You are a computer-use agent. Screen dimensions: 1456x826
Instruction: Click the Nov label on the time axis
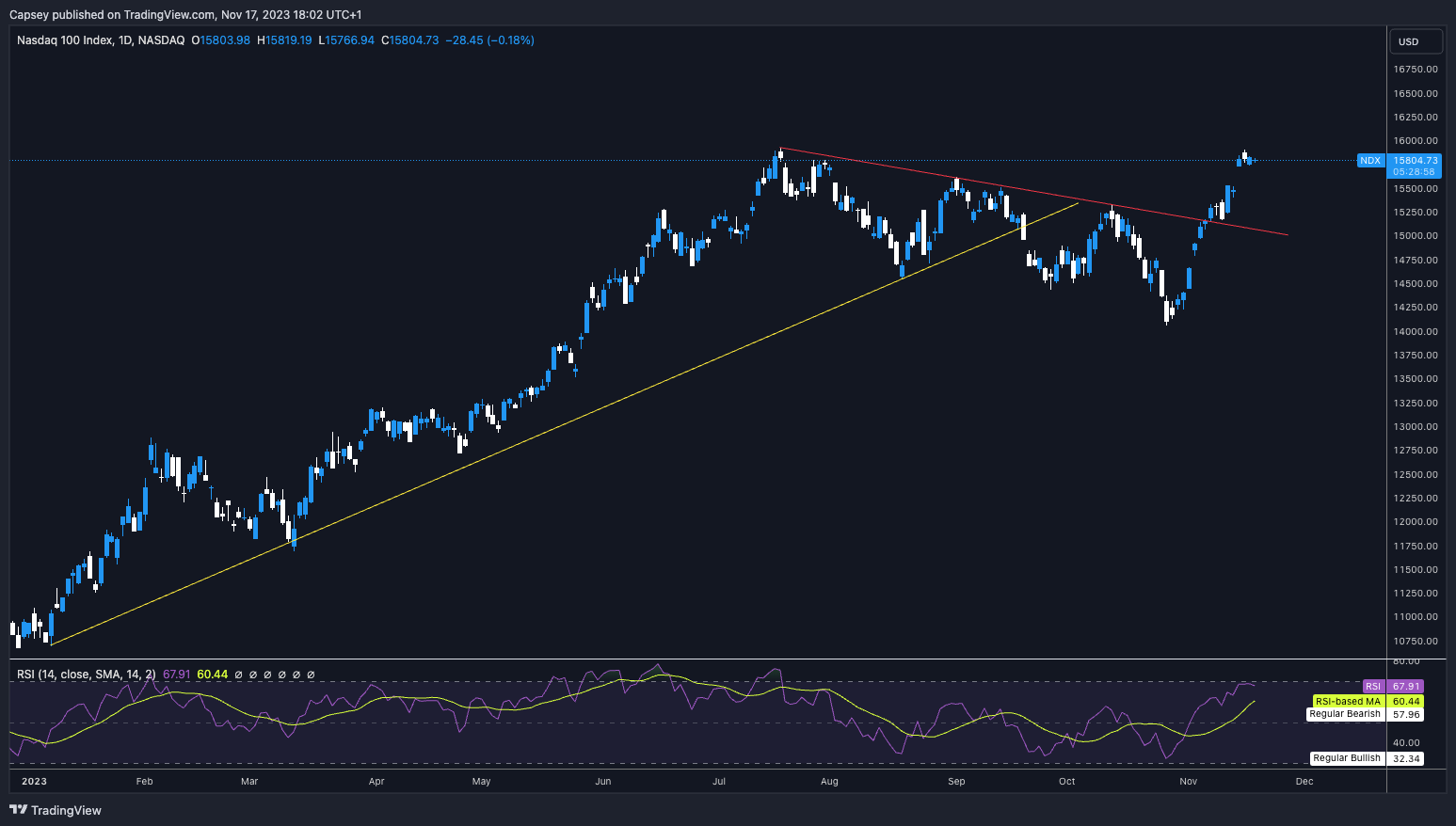pos(1189,781)
